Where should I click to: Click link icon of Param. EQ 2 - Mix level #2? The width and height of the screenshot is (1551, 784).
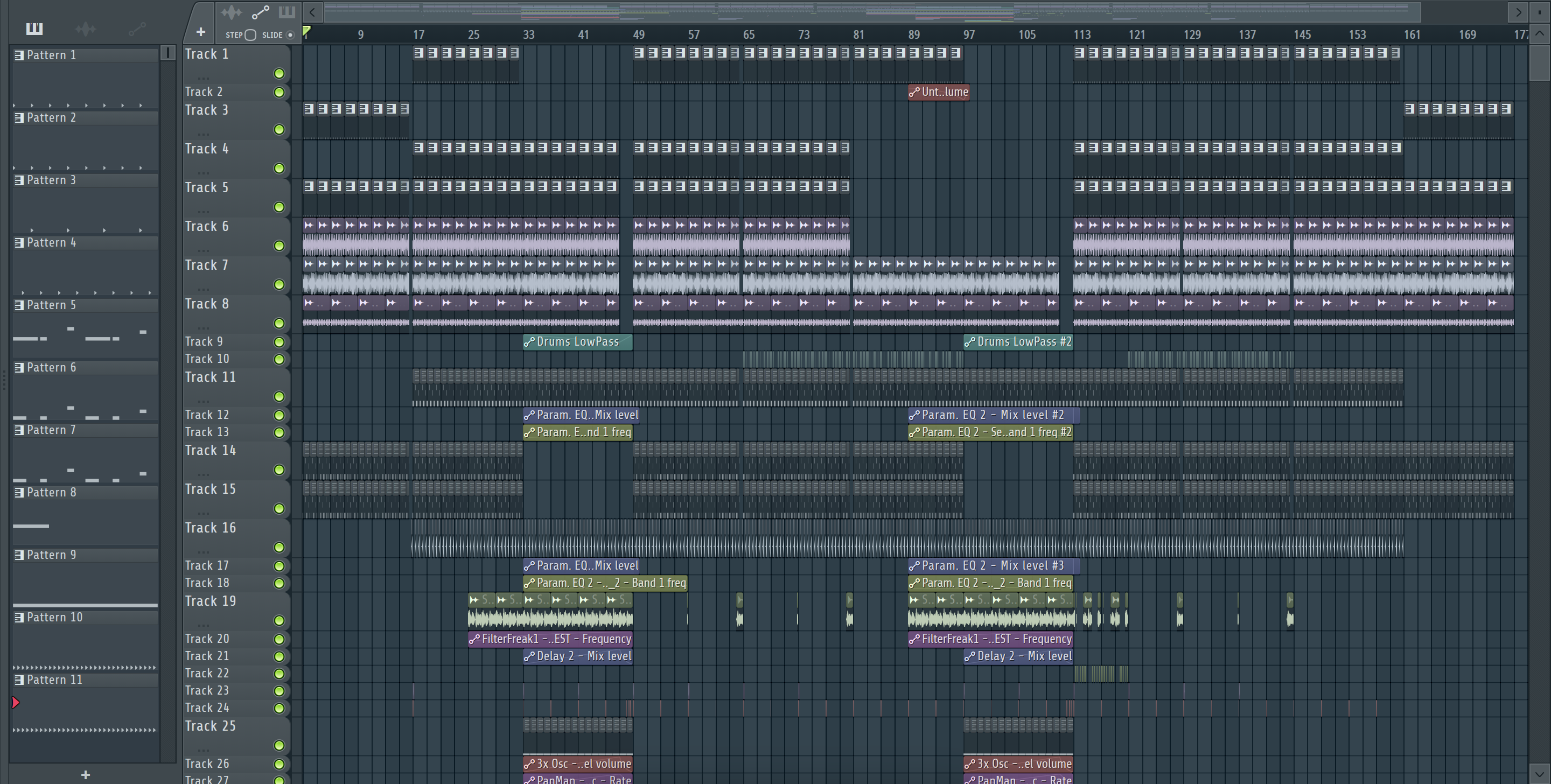pos(914,415)
